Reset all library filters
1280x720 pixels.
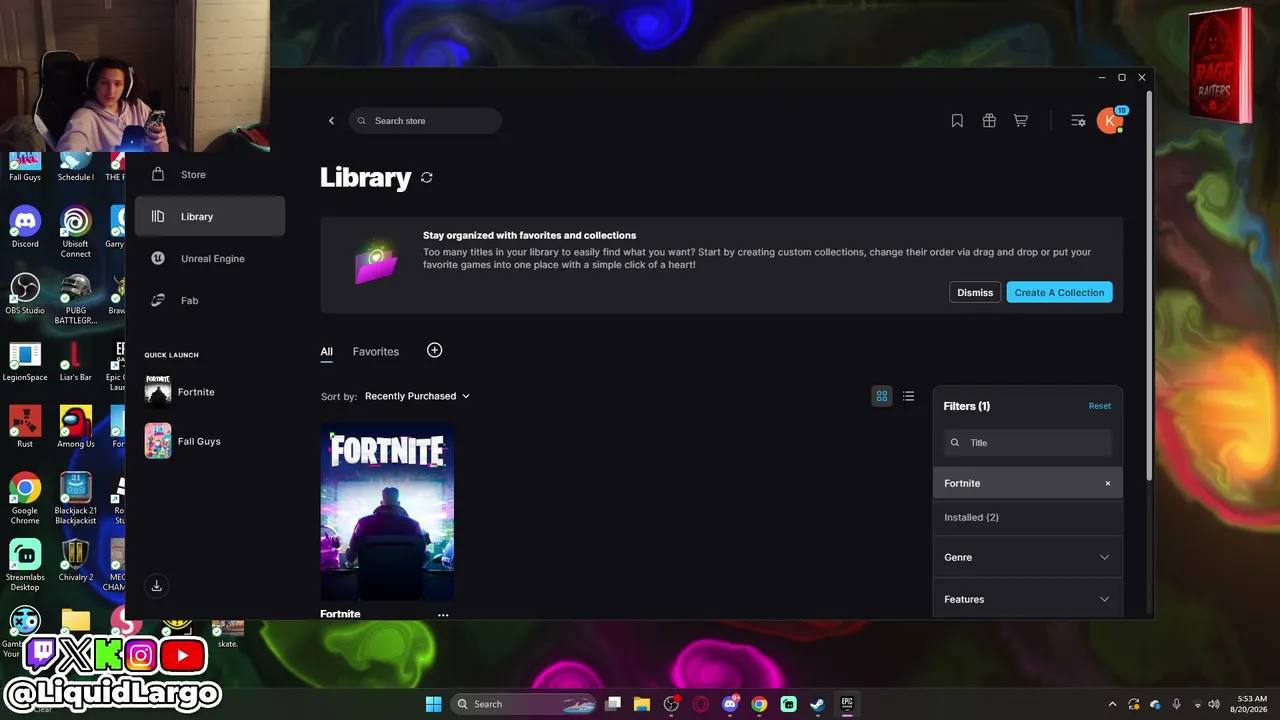coord(1099,406)
